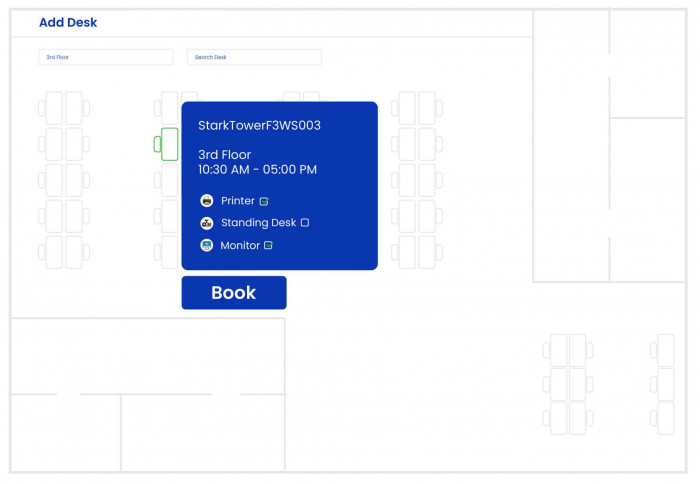Image resolution: width=700 pixels, height=484 pixels.
Task: Click the 3rd Floor label in popup
Action: coord(225,154)
